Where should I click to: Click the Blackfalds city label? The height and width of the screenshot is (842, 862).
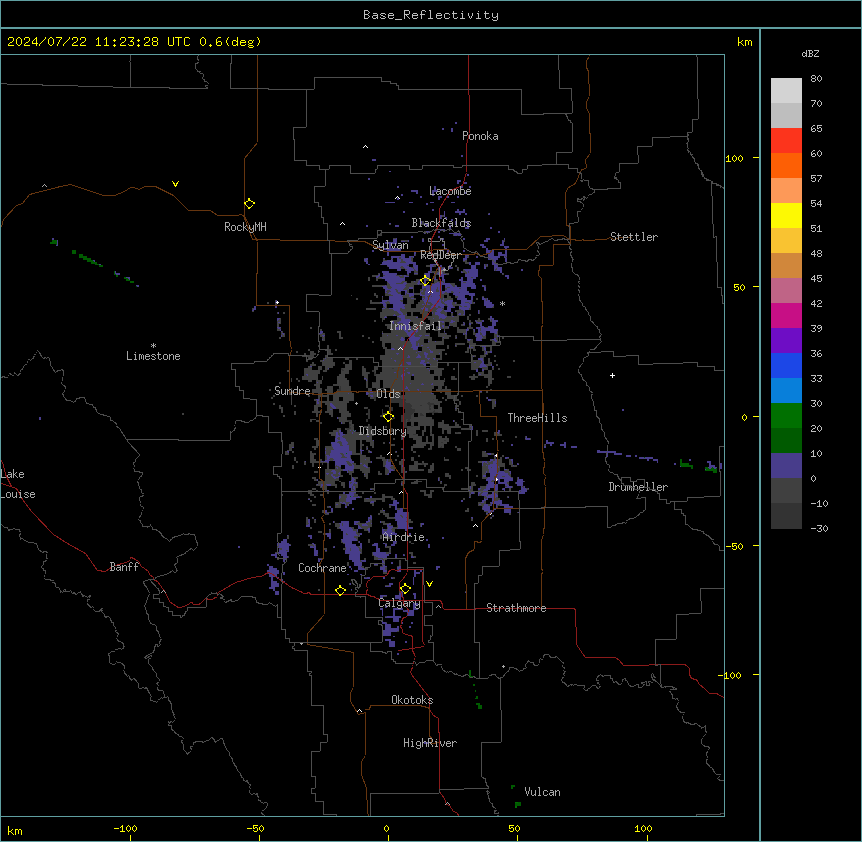coord(441,223)
